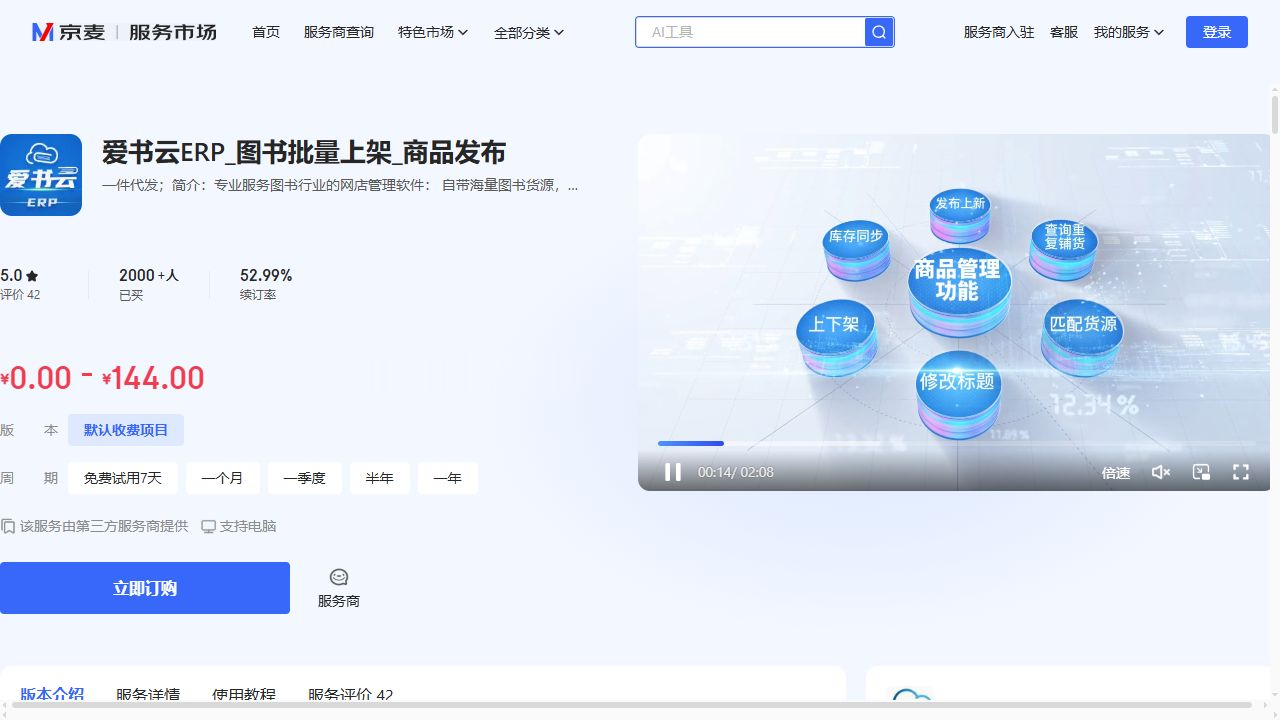Switch to the 服务评价 42 tab

tap(351, 694)
